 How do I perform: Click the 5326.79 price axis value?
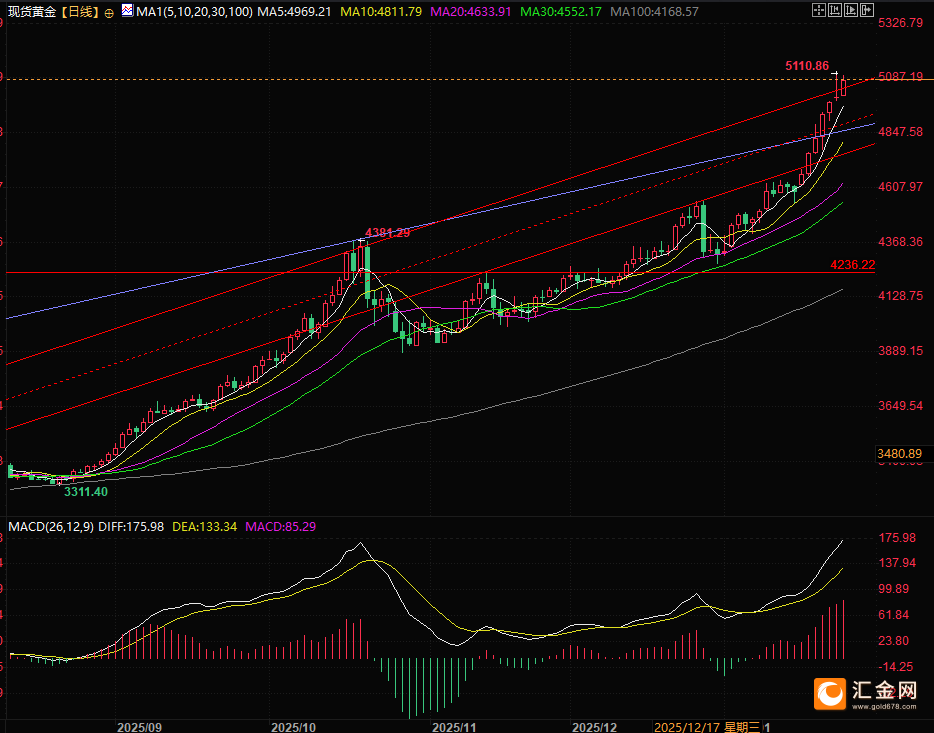(901, 23)
